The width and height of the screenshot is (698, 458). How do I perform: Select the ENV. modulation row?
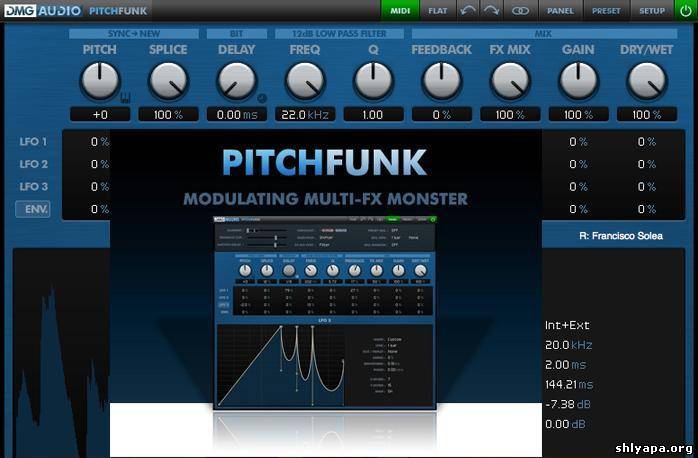coord(32,209)
